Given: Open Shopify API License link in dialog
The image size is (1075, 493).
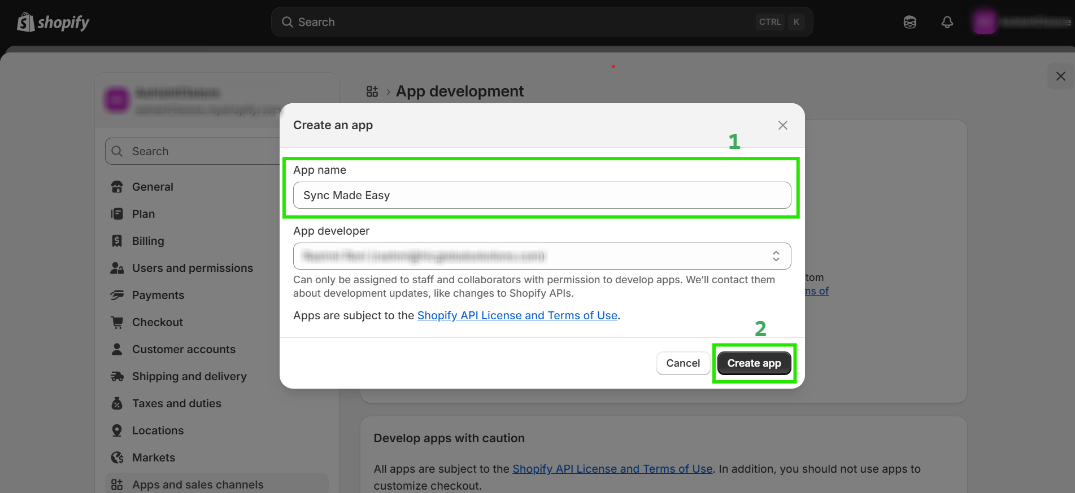Looking at the screenshot, I should coord(517,315).
